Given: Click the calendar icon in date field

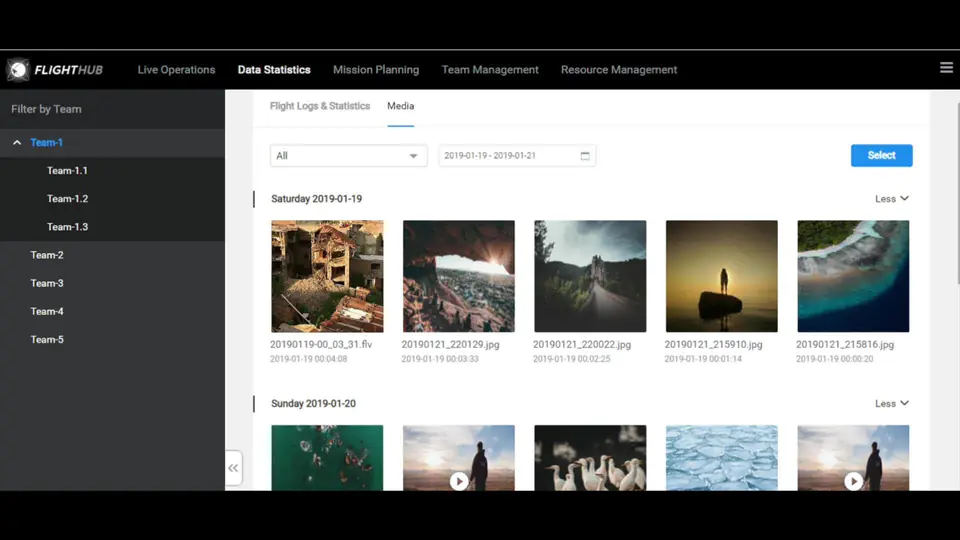Looking at the screenshot, I should [585, 156].
